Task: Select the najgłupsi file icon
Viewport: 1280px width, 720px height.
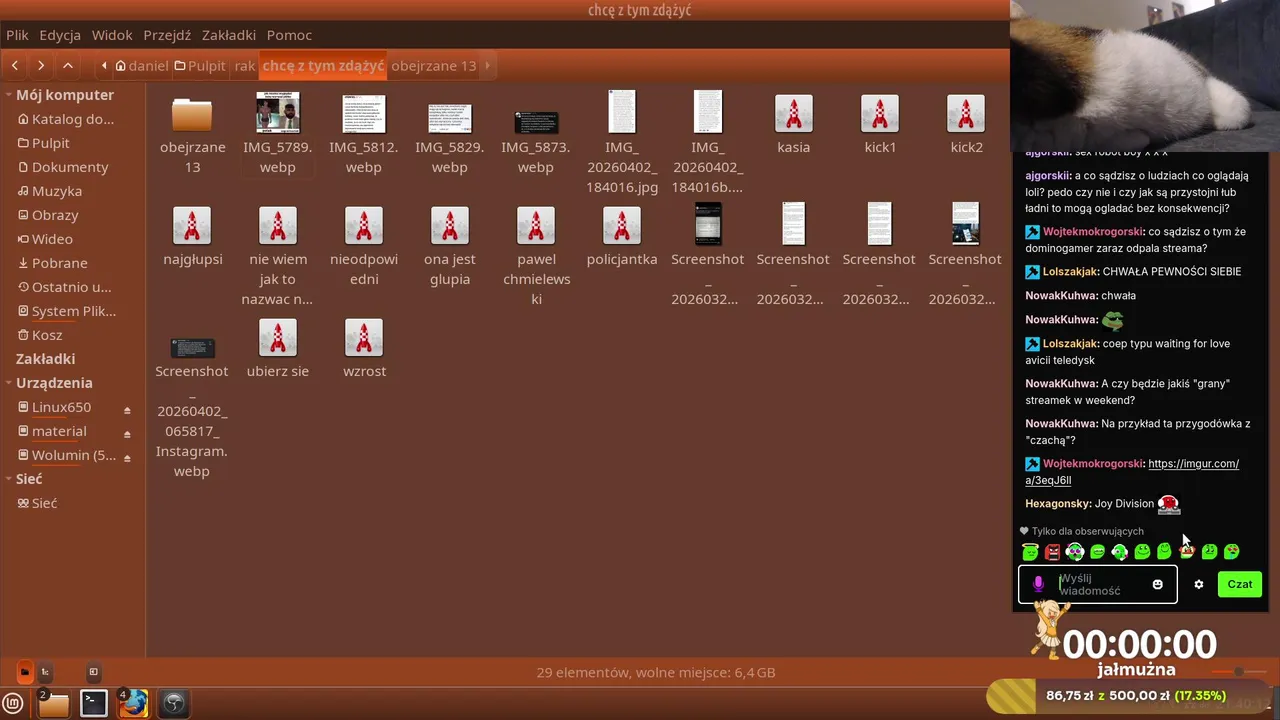Action: tap(192, 226)
